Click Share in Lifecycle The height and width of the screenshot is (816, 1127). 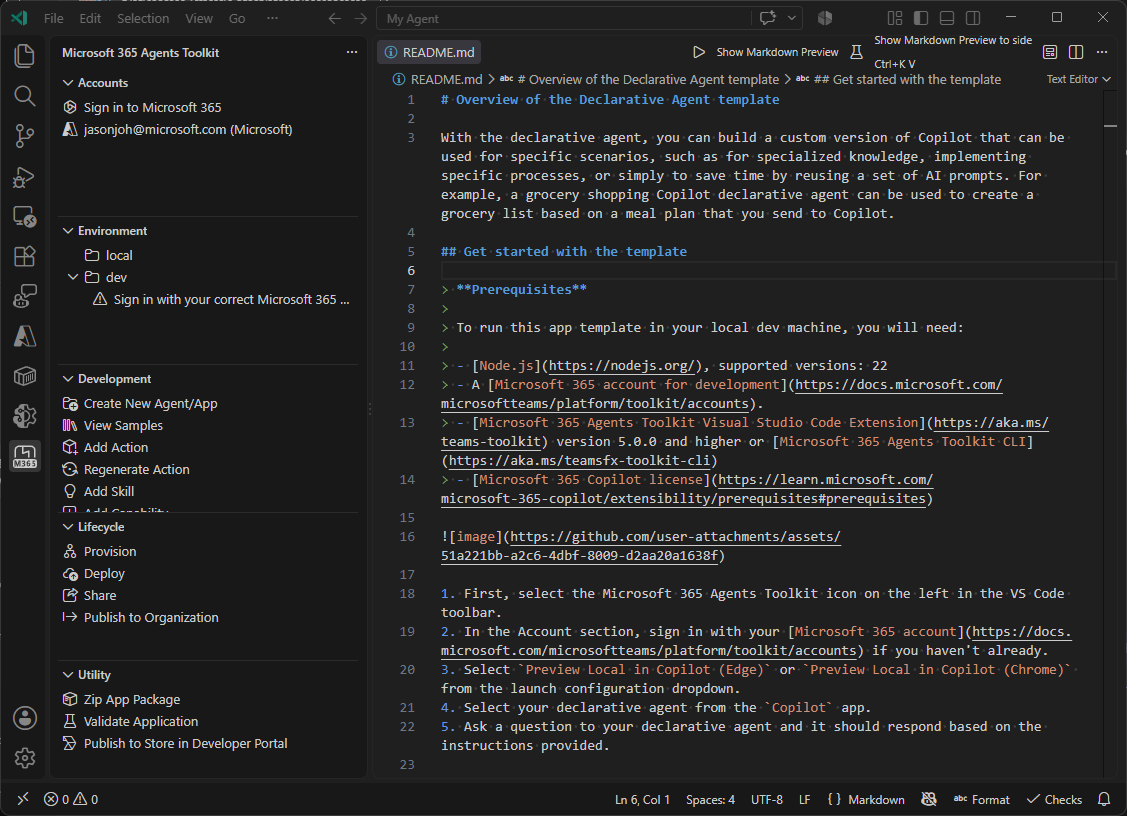pos(100,595)
